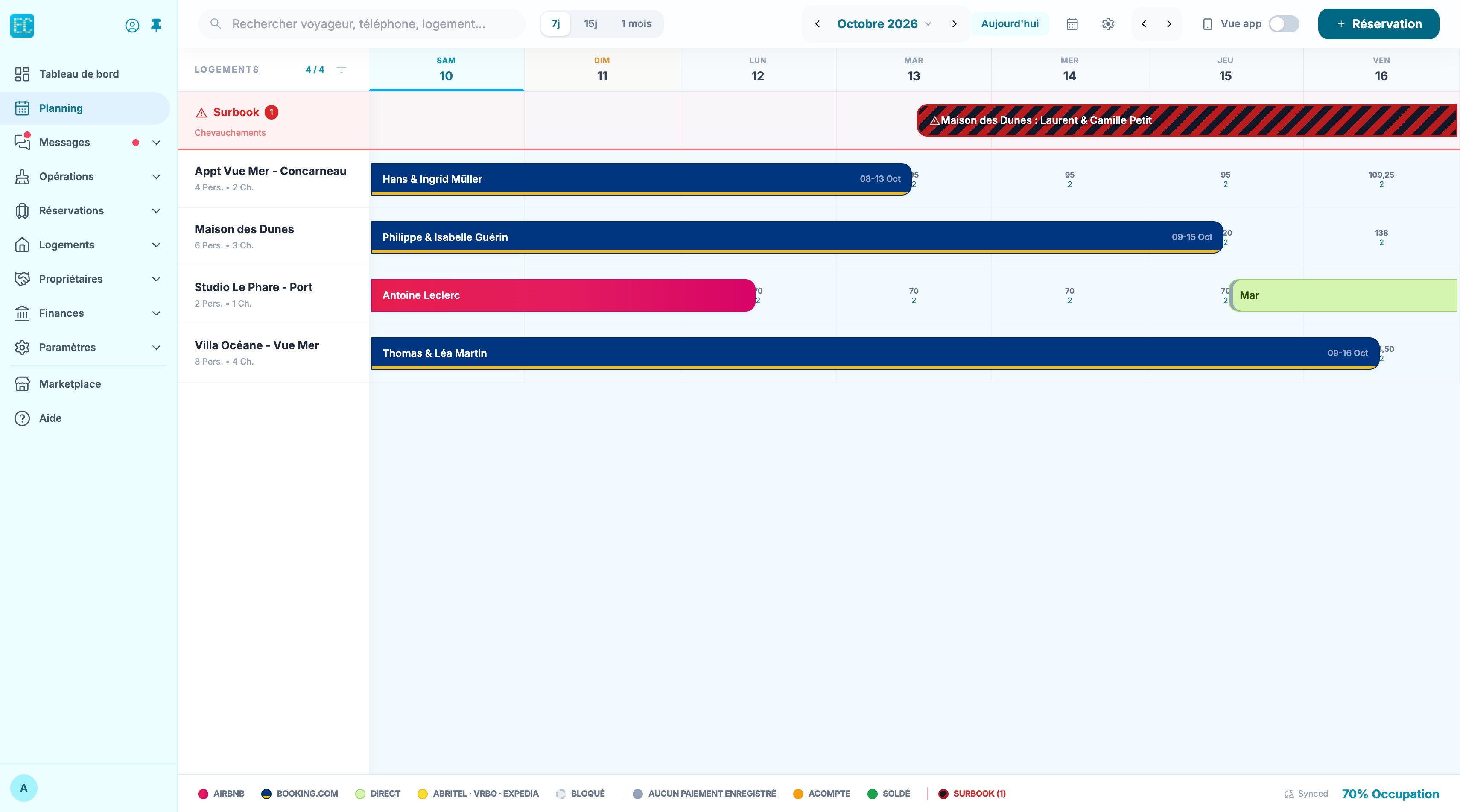Select the 7j view option

[555, 24]
